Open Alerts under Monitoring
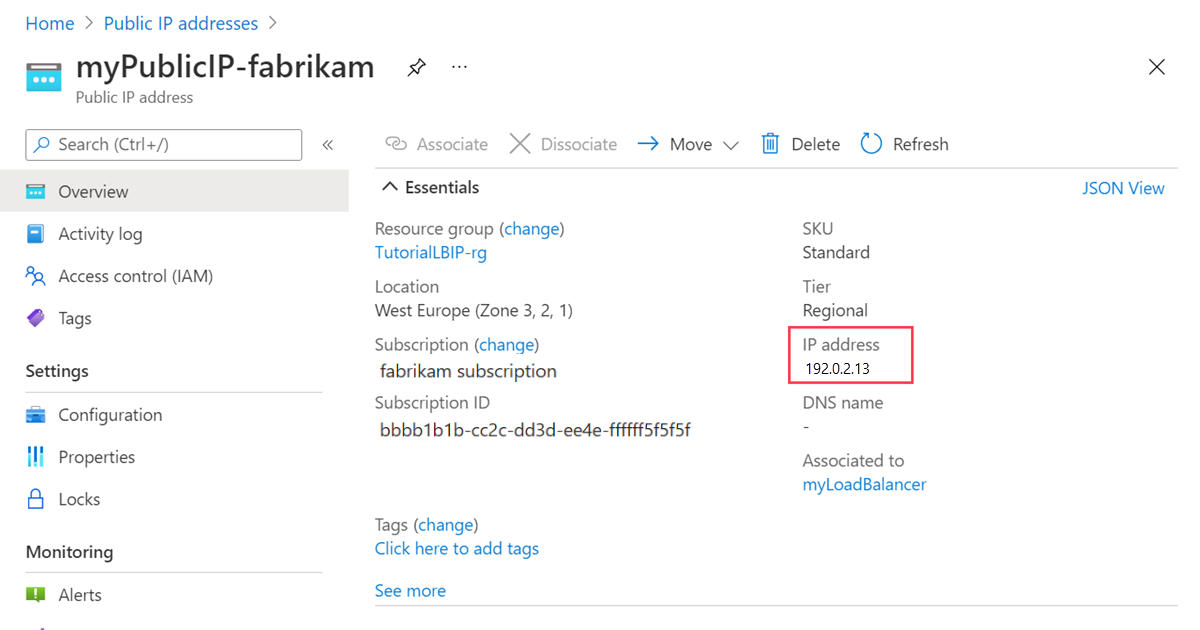This screenshot has height=630, width=1200. [80, 594]
